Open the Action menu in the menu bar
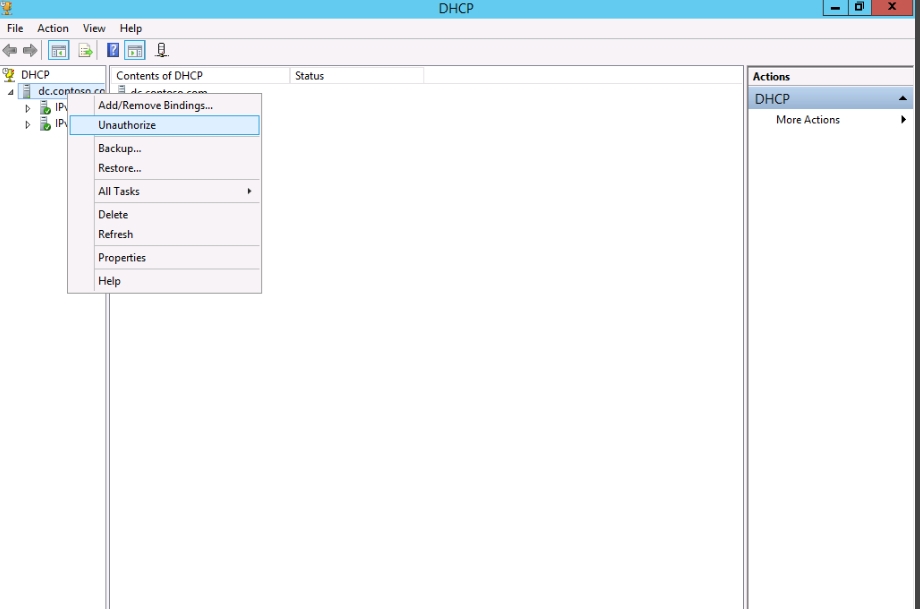 click(53, 28)
